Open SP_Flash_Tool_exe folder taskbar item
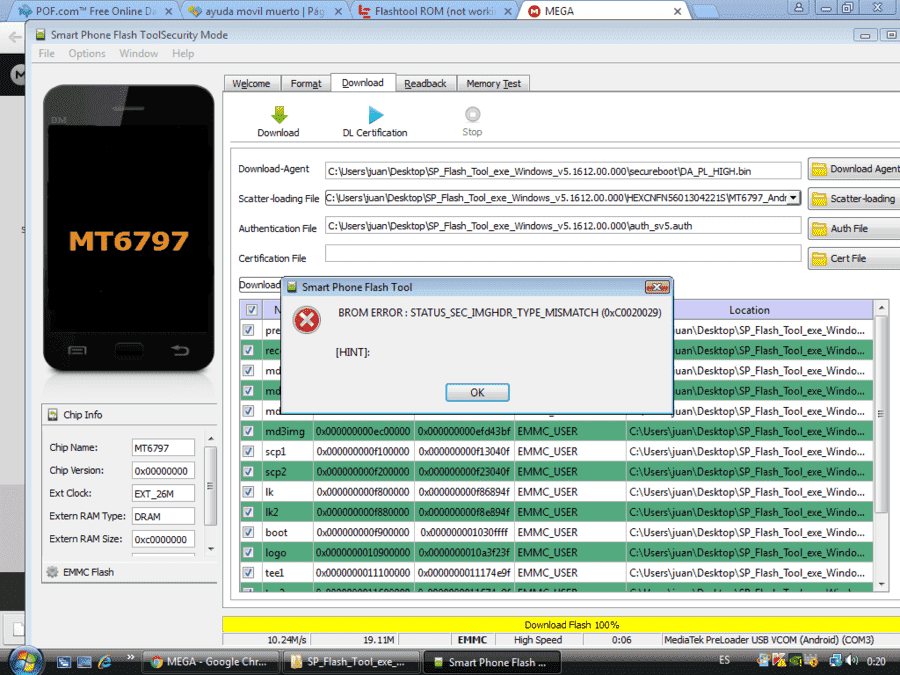The height and width of the screenshot is (675, 900). click(x=350, y=662)
